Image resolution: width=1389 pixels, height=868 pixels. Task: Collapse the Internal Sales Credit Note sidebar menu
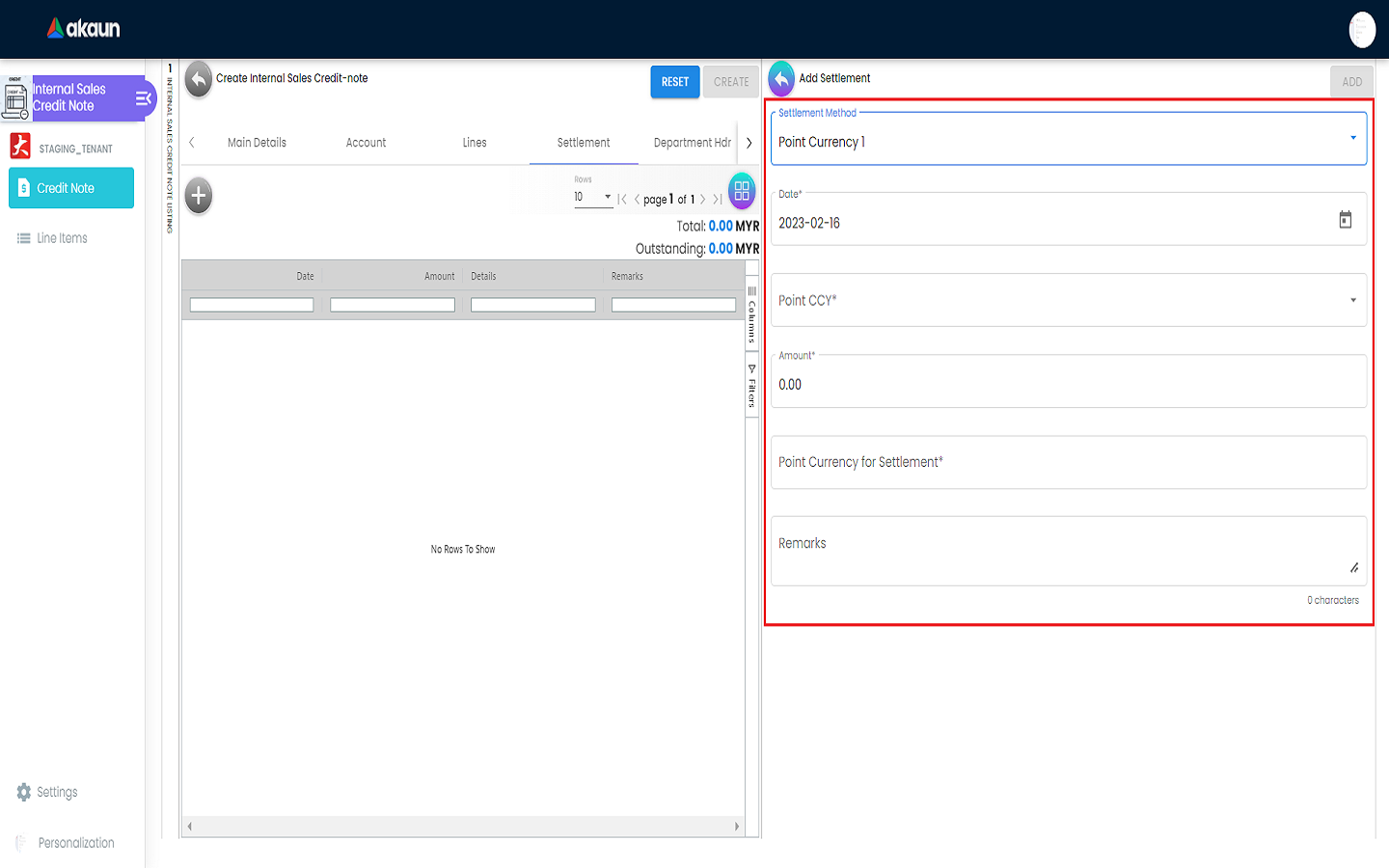point(143,98)
